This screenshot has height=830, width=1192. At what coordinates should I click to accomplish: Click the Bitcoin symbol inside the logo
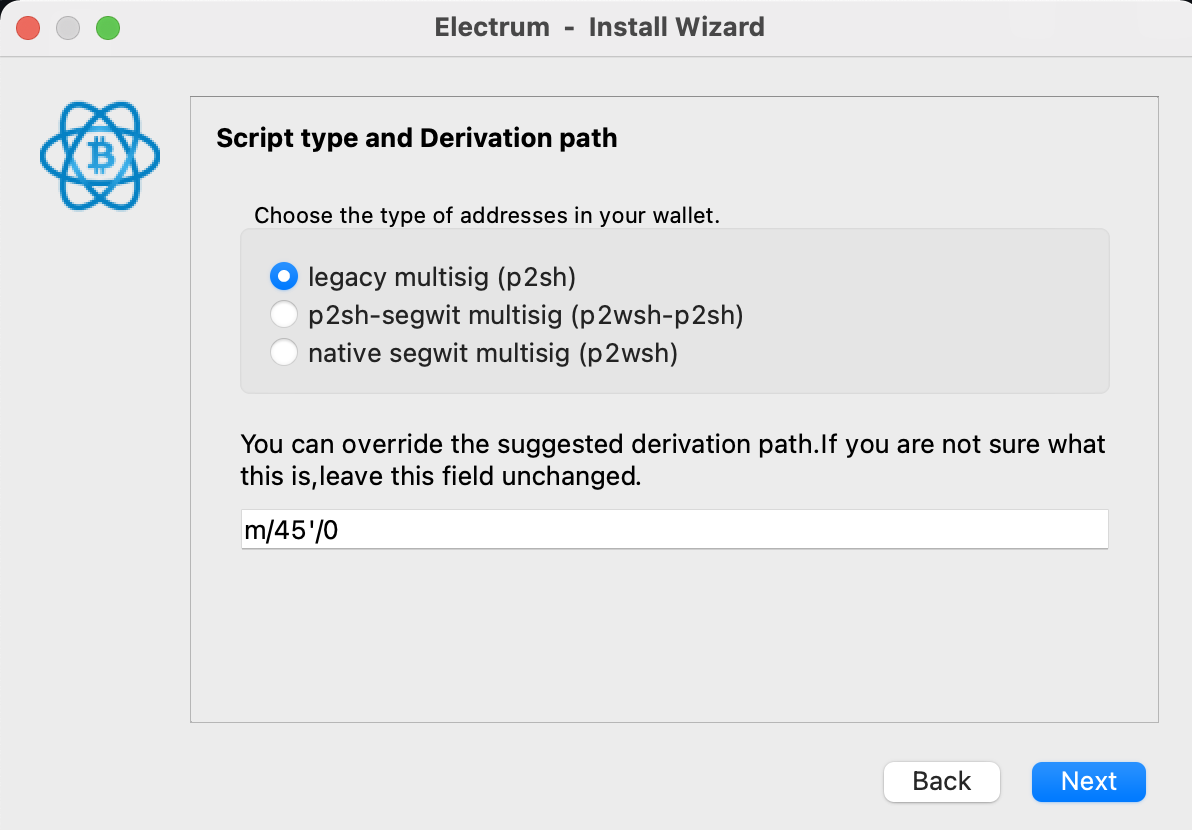pyautogui.click(x=99, y=156)
